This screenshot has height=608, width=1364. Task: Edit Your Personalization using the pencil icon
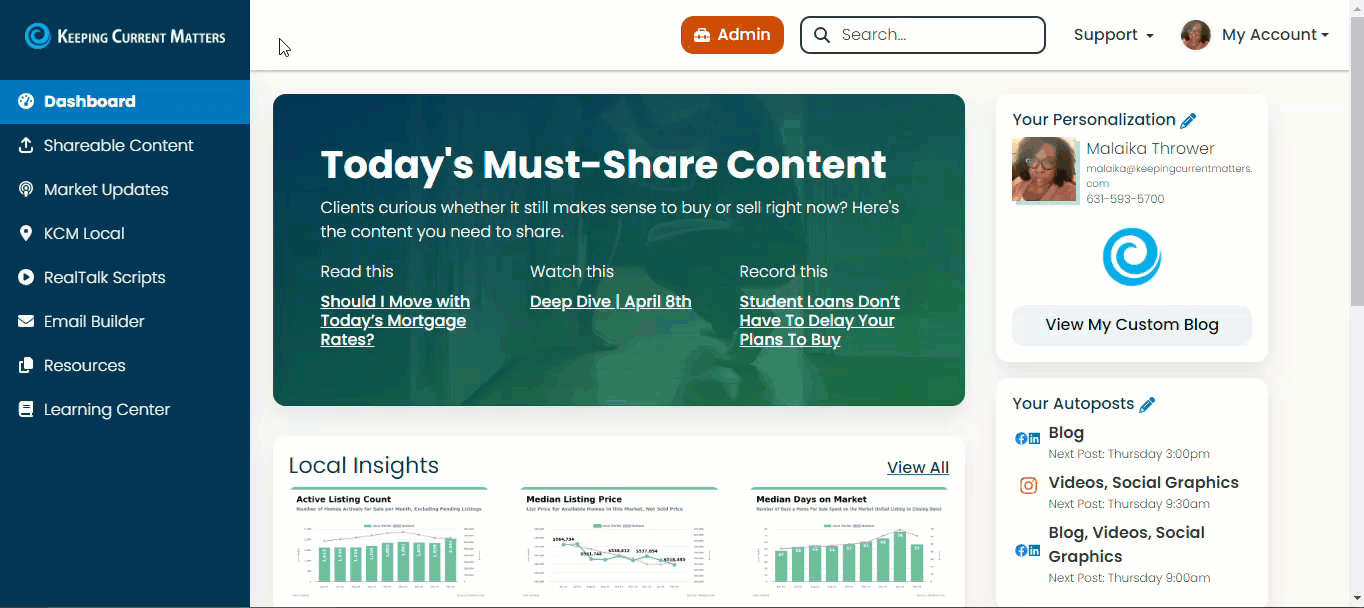[1188, 119]
